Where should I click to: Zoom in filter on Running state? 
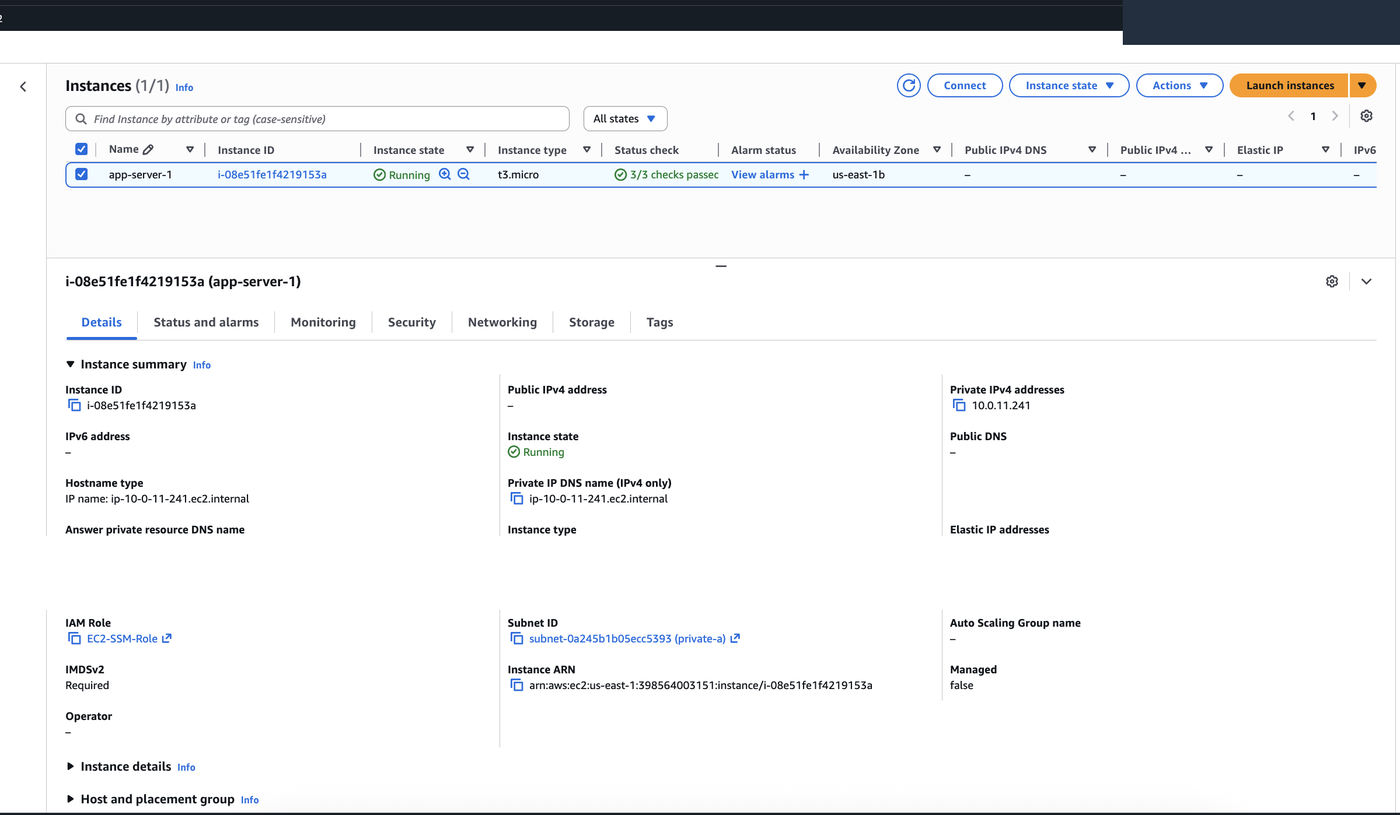(x=445, y=174)
